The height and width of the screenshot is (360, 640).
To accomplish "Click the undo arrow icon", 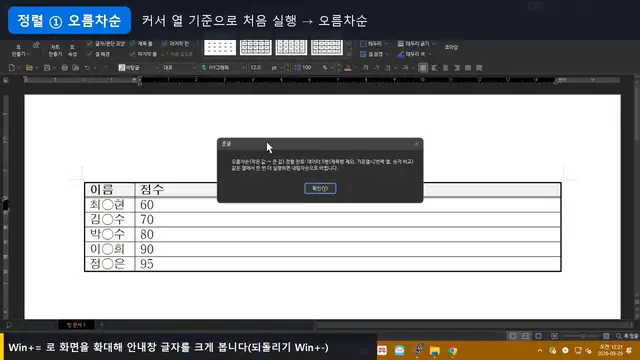I will (87, 68).
